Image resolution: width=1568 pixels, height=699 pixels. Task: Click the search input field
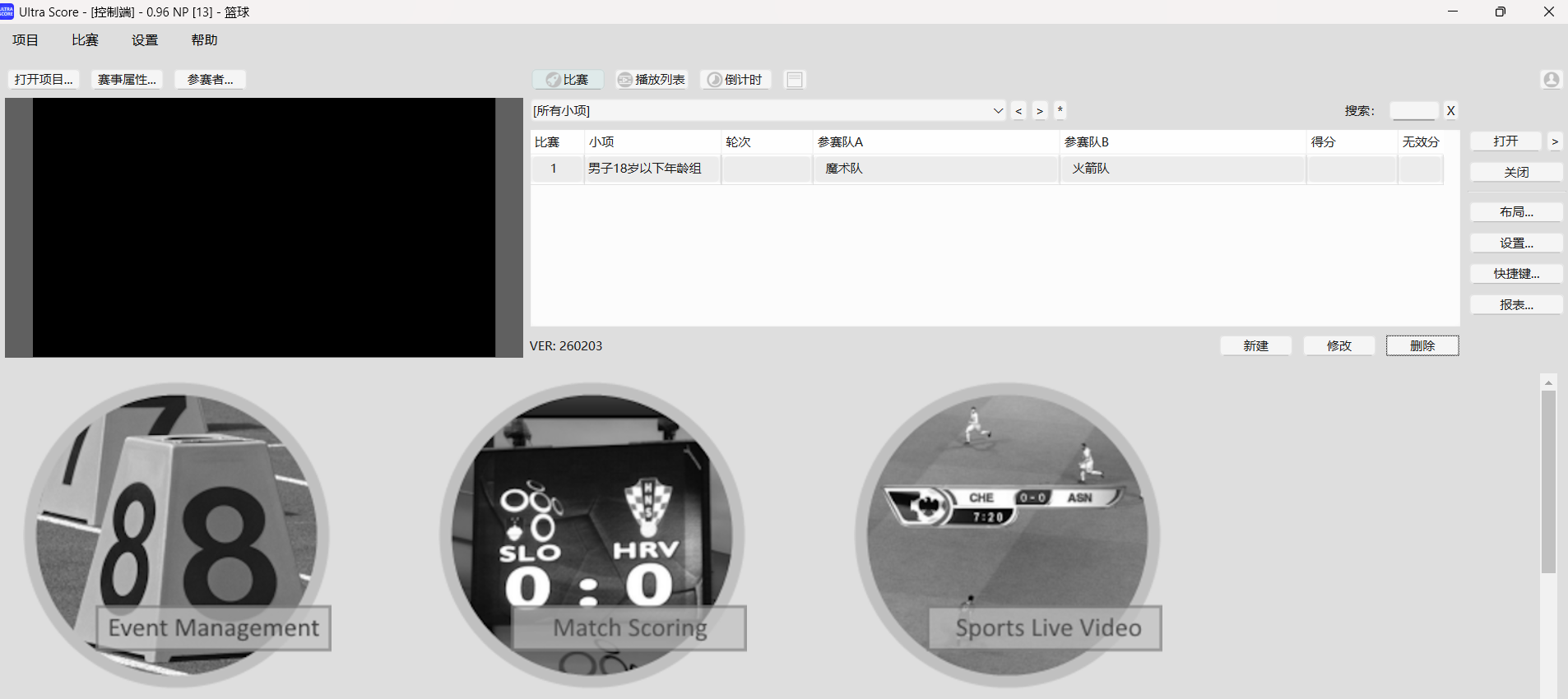tap(1413, 111)
